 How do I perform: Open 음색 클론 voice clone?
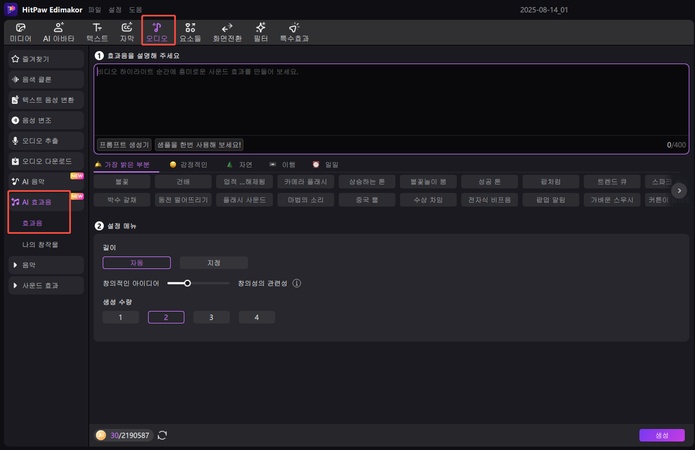(46, 79)
